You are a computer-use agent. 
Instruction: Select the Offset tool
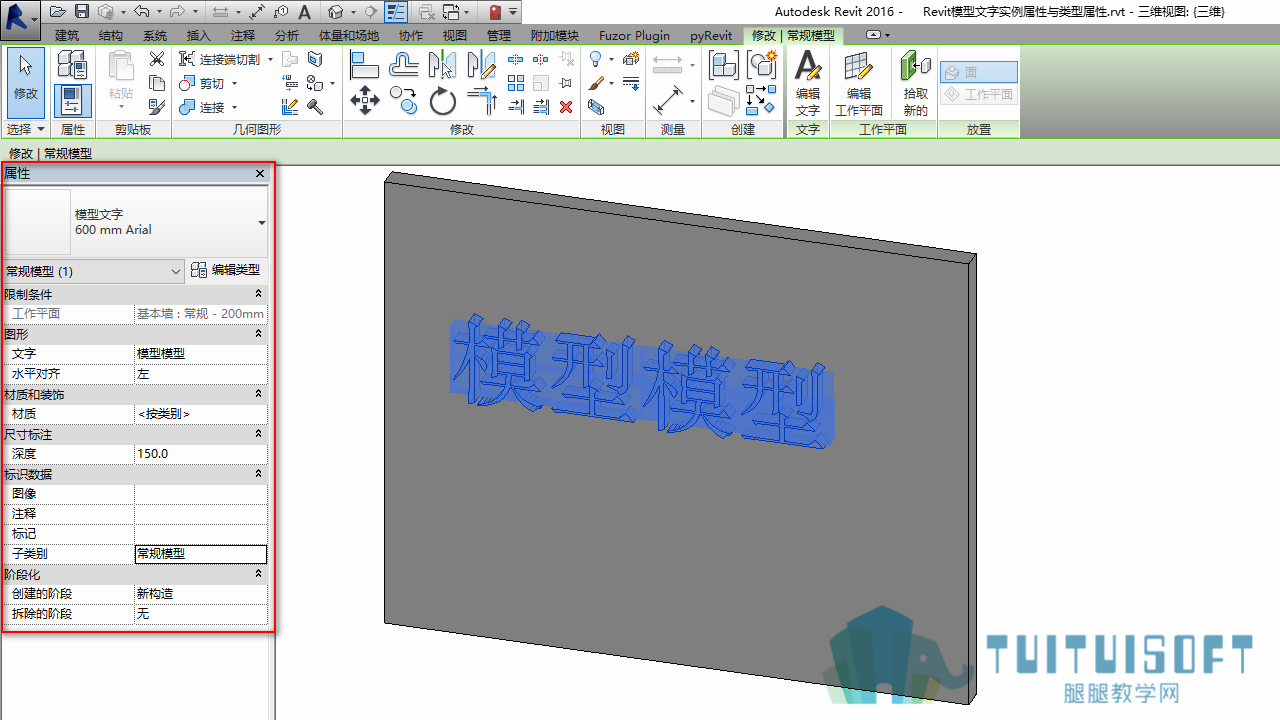404,66
